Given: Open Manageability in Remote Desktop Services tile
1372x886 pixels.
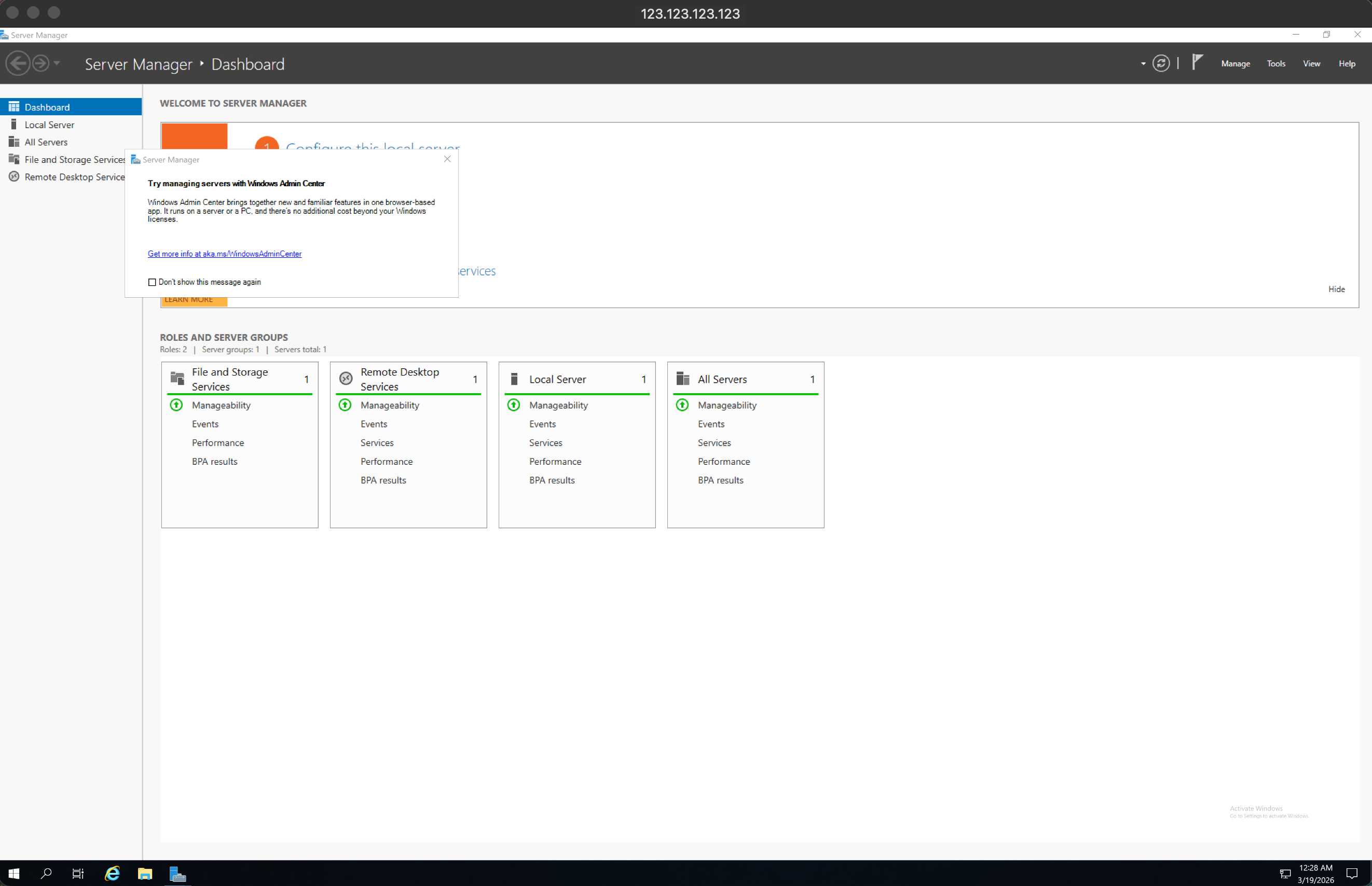Looking at the screenshot, I should point(390,405).
